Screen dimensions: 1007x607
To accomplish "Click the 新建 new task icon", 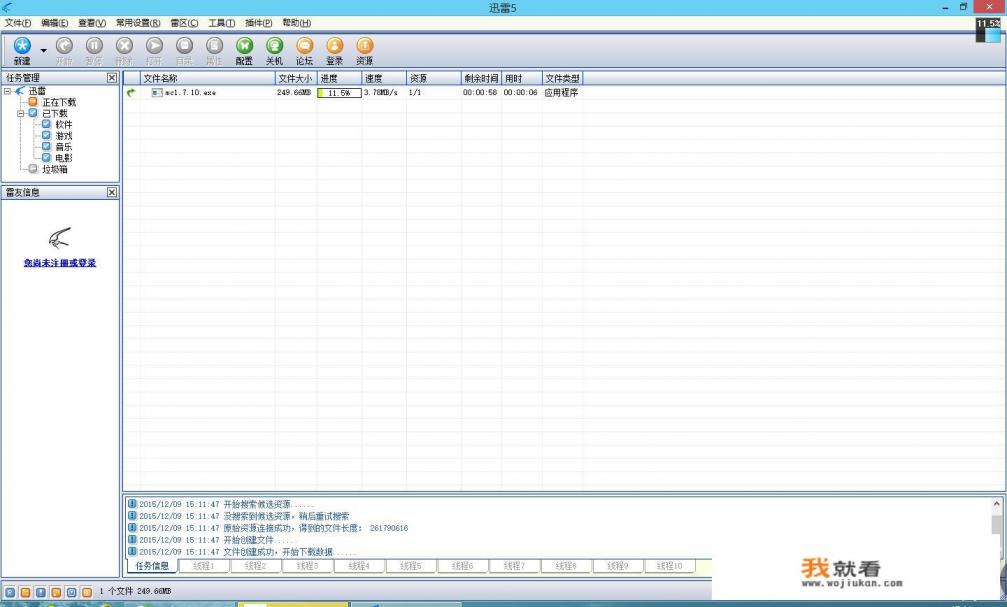I will (x=22, y=46).
